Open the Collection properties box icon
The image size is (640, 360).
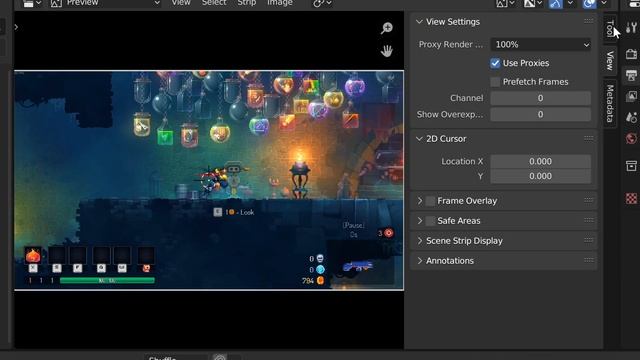click(631, 166)
